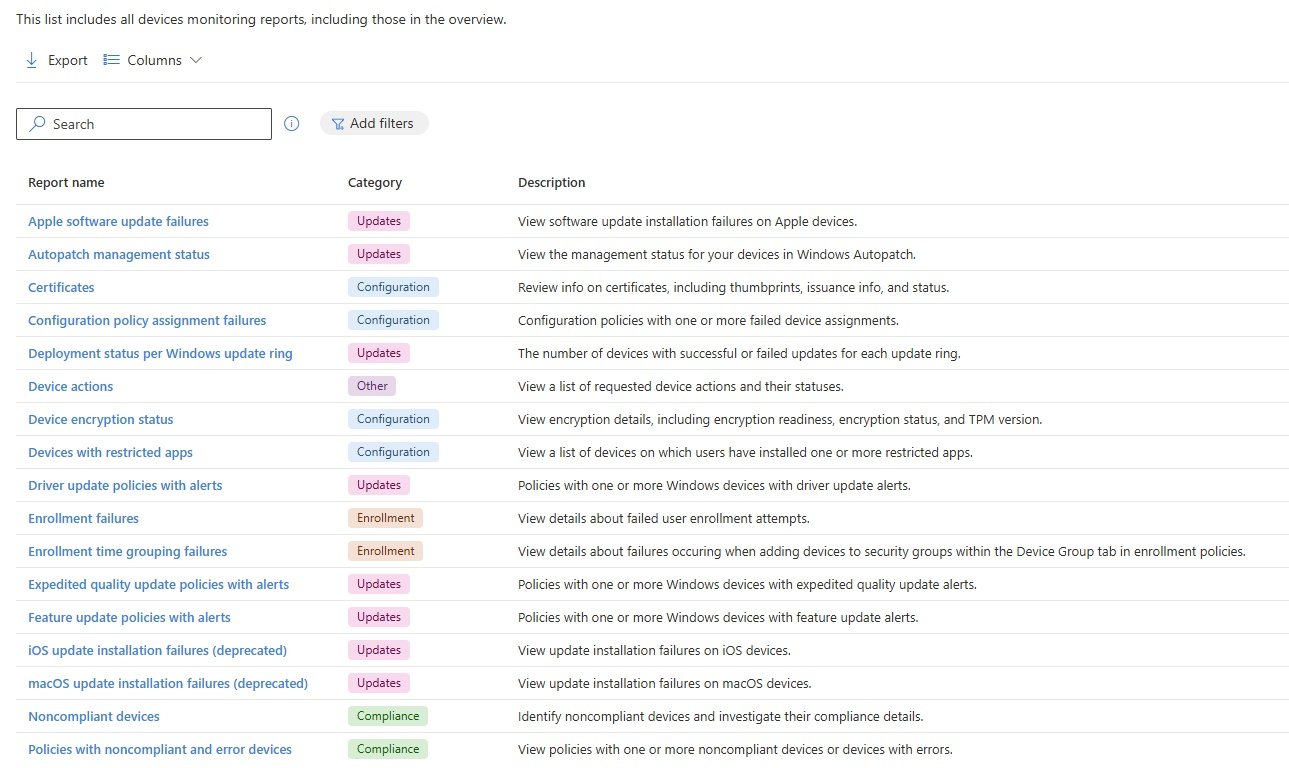Click the Columns list icon

click(x=111, y=60)
